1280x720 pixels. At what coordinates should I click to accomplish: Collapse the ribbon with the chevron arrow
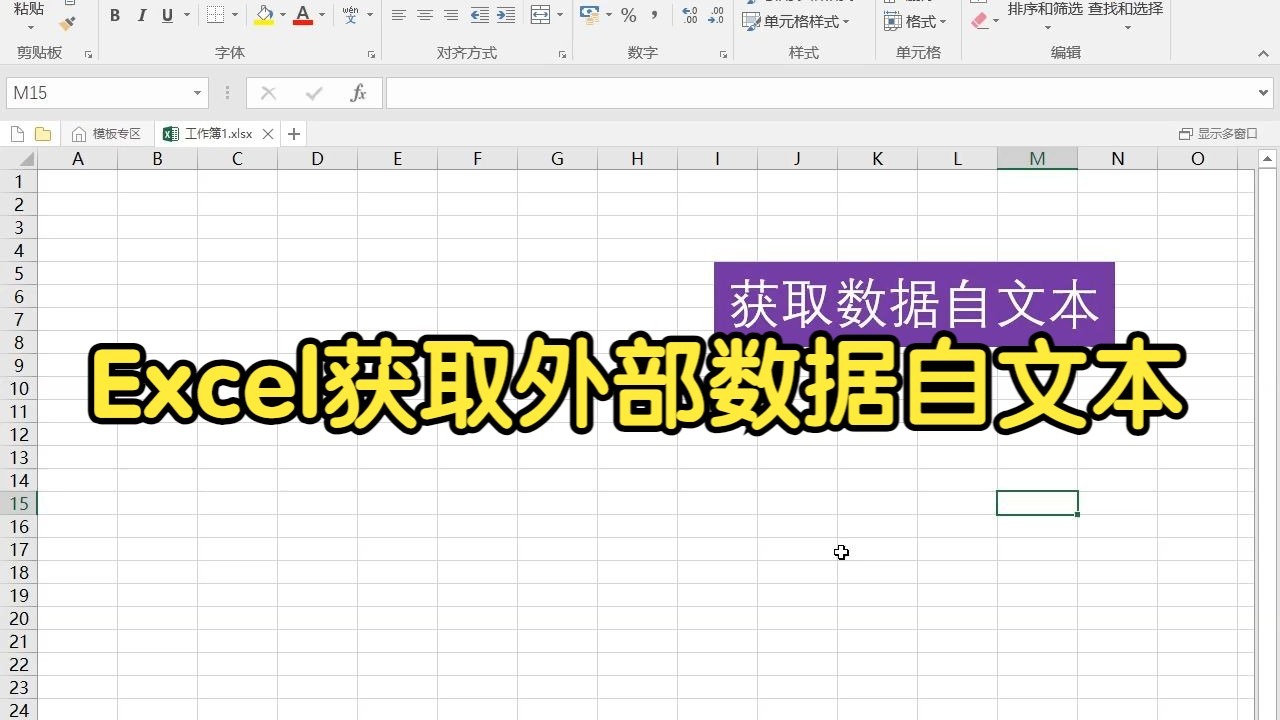pos(1263,54)
